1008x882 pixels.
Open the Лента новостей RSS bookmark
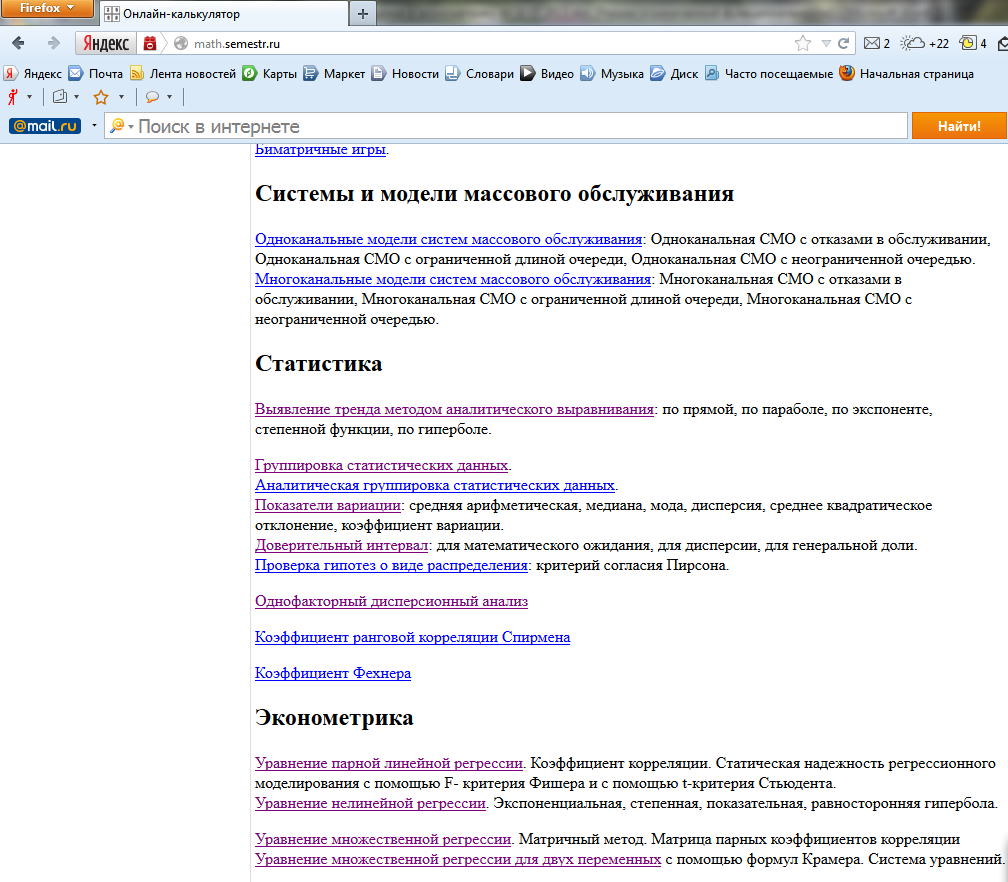[x=183, y=74]
